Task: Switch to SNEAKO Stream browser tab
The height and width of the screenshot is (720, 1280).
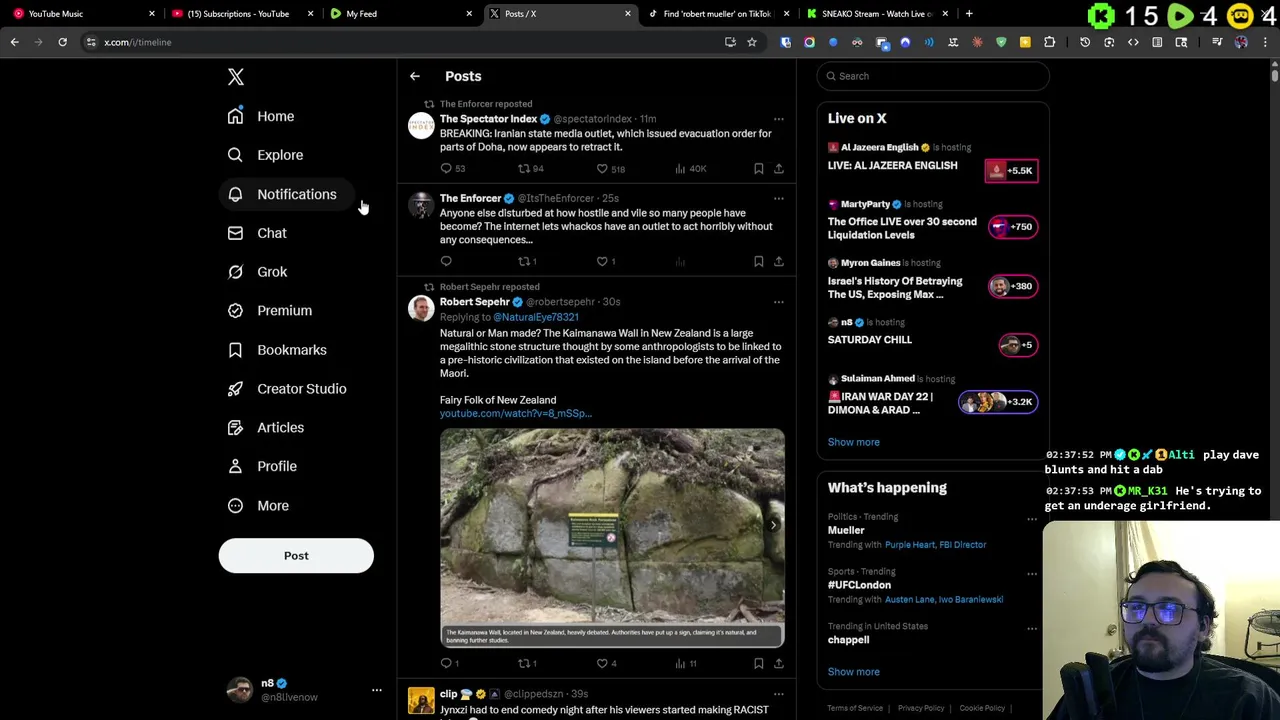Action: click(x=876, y=14)
